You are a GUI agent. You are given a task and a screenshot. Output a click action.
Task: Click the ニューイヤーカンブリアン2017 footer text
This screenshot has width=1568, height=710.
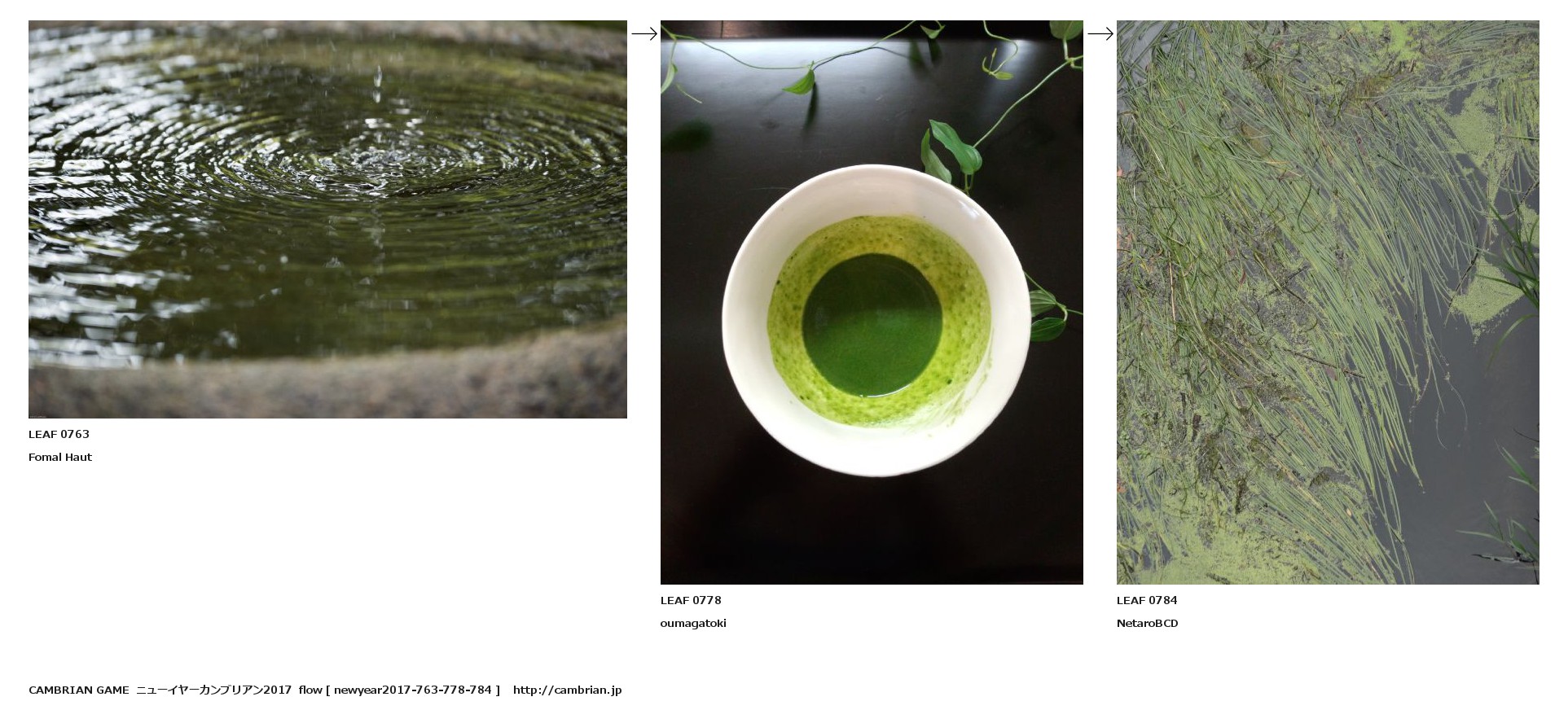point(213,690)
